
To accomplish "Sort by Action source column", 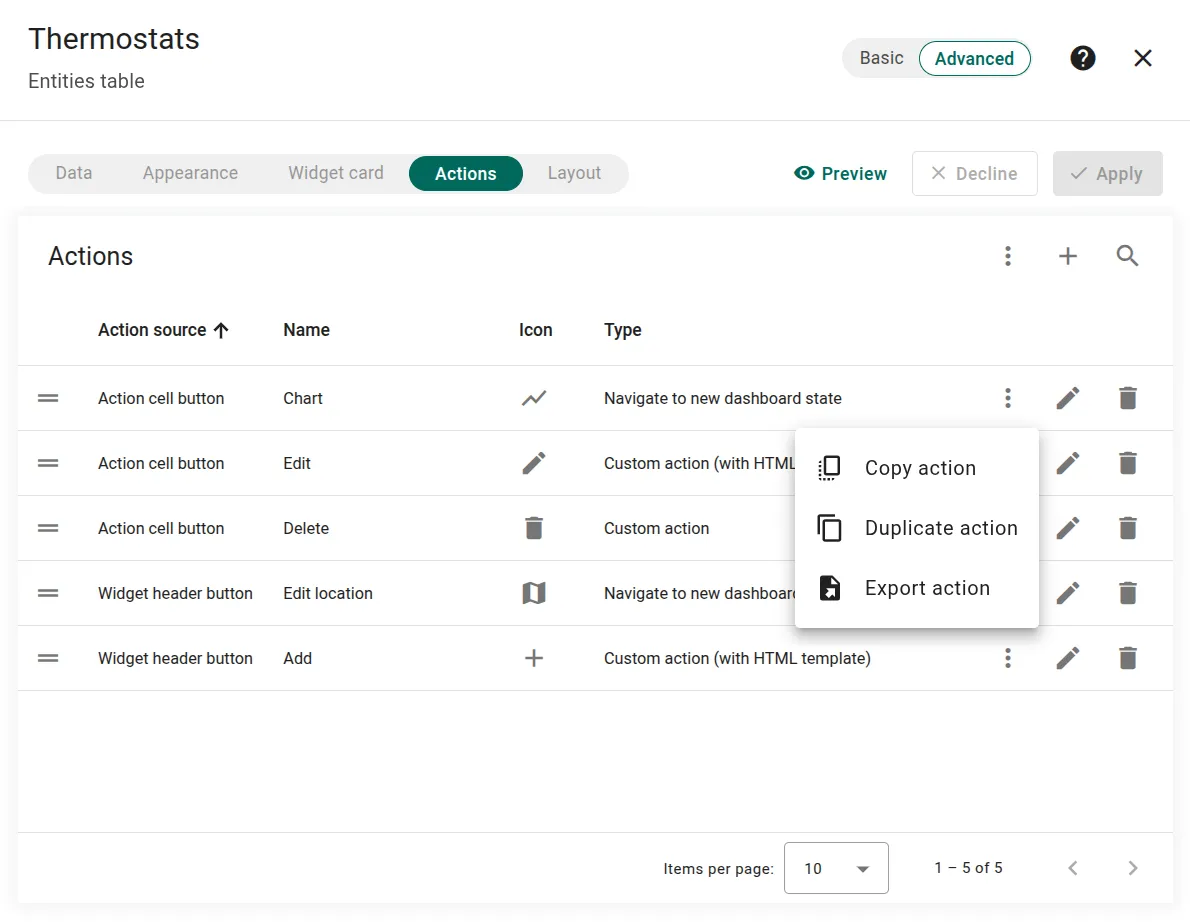I will click(x=163, y=330).
